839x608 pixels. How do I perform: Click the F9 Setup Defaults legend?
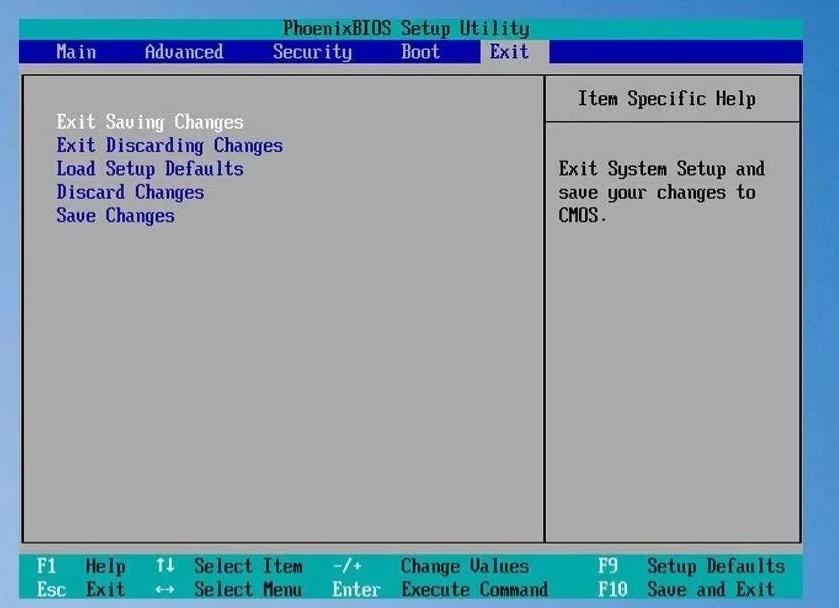[x=691, y=566]
